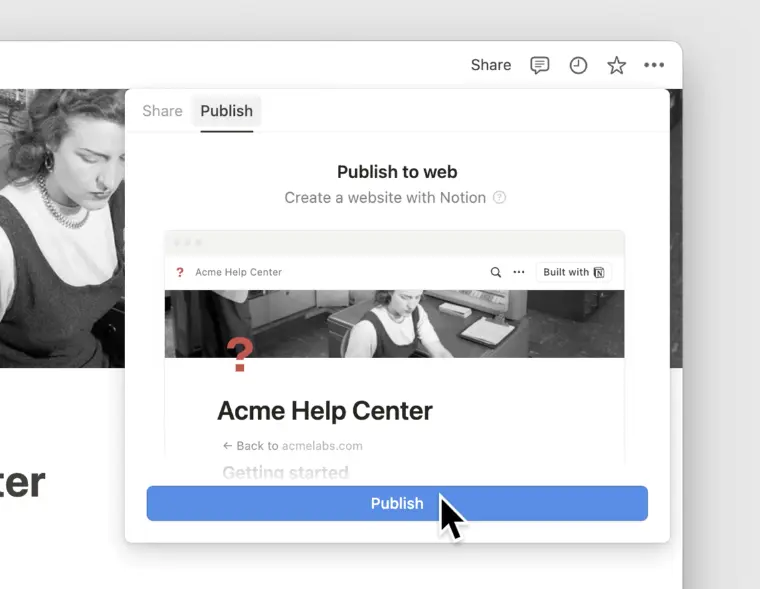Select the Publish tab

point(226,111)
